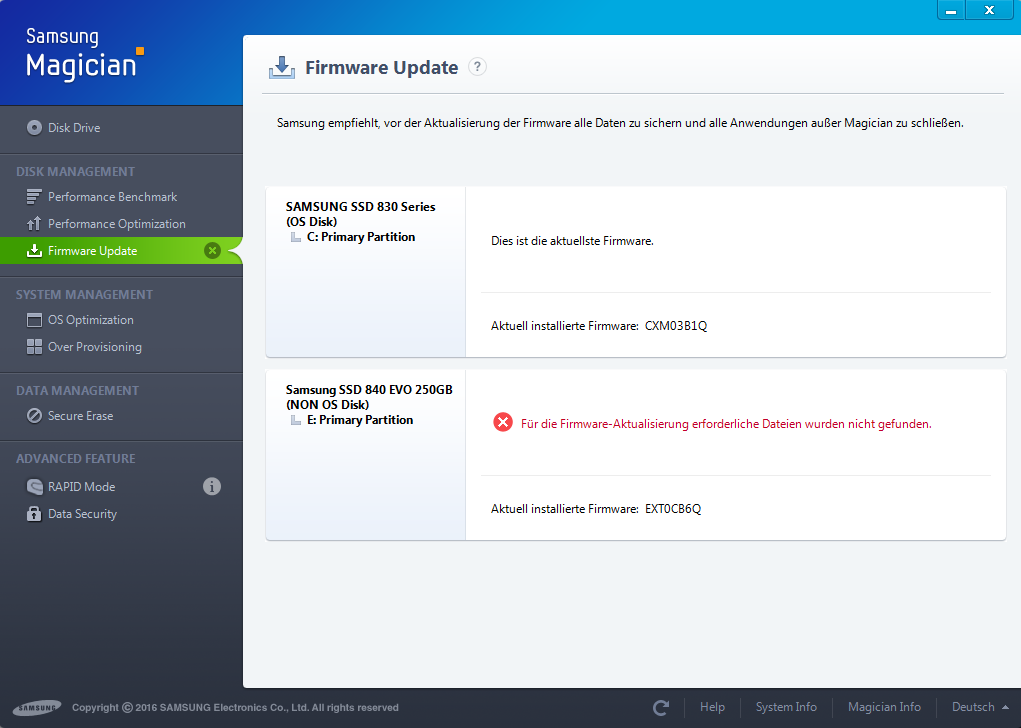
Task: Click the Samsung oval logo in footer
Action: tap(37, 708)
